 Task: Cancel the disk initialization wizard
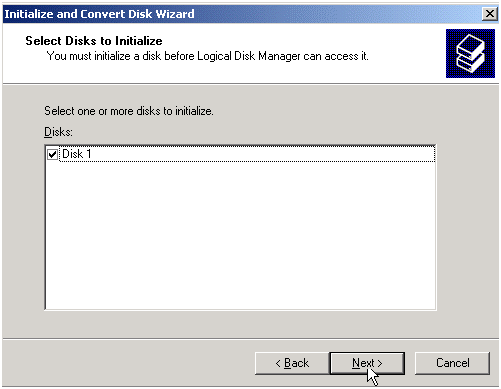(452, 363)
